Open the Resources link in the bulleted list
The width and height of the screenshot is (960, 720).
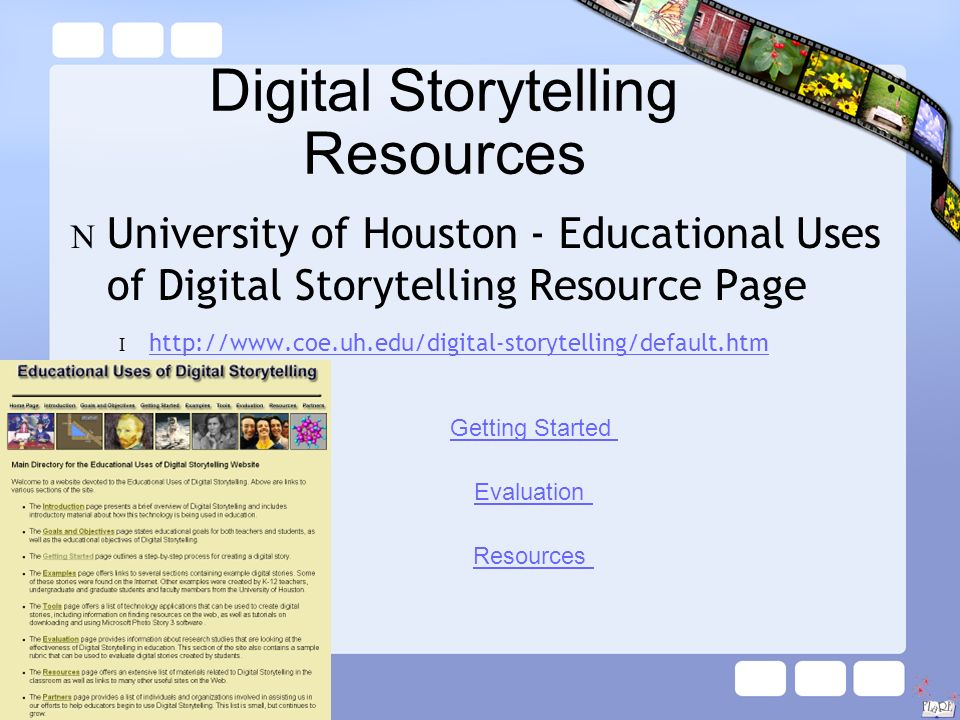coord(61,672)
